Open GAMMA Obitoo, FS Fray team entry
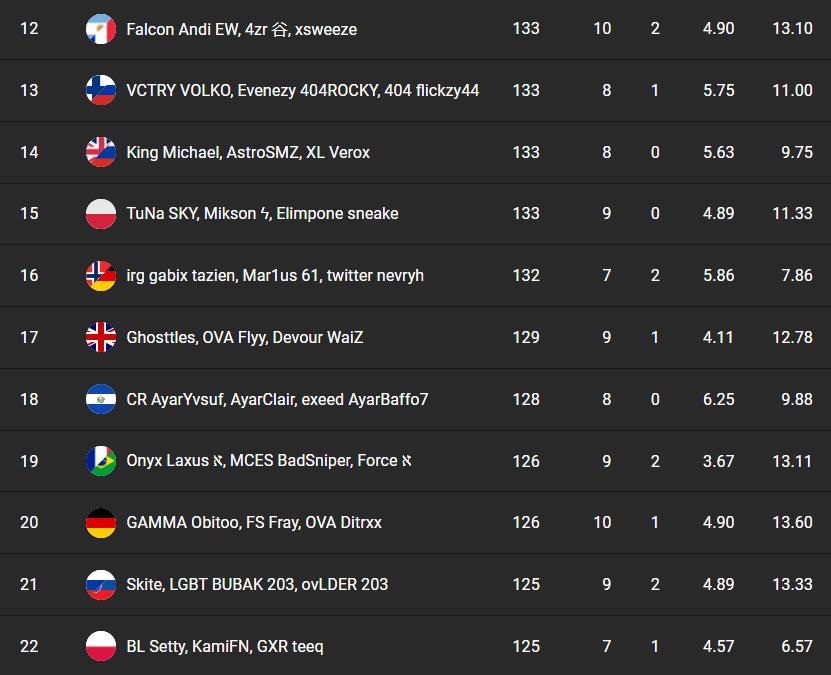 coord(254,522)
